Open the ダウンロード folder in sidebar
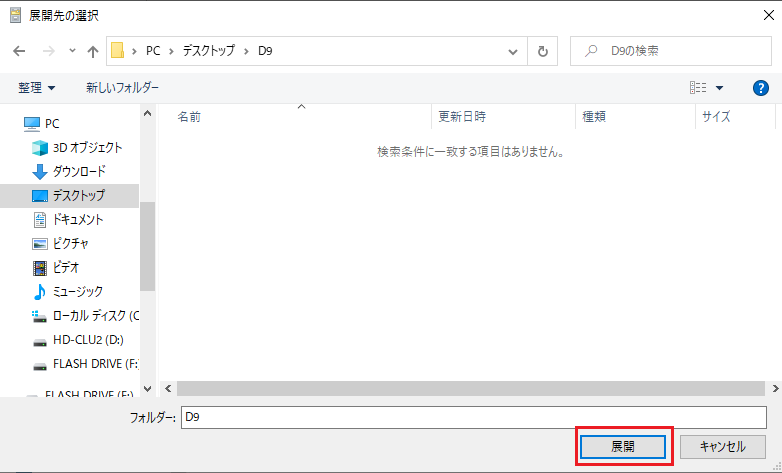Viewport: 782px width, 473px height. coord(86,171)
